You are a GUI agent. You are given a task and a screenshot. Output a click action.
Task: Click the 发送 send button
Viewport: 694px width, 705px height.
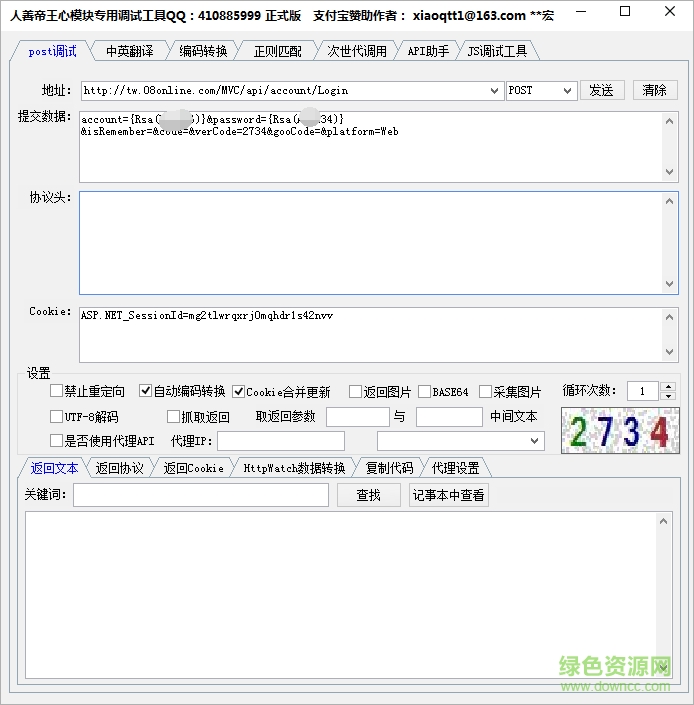(602, 90)
